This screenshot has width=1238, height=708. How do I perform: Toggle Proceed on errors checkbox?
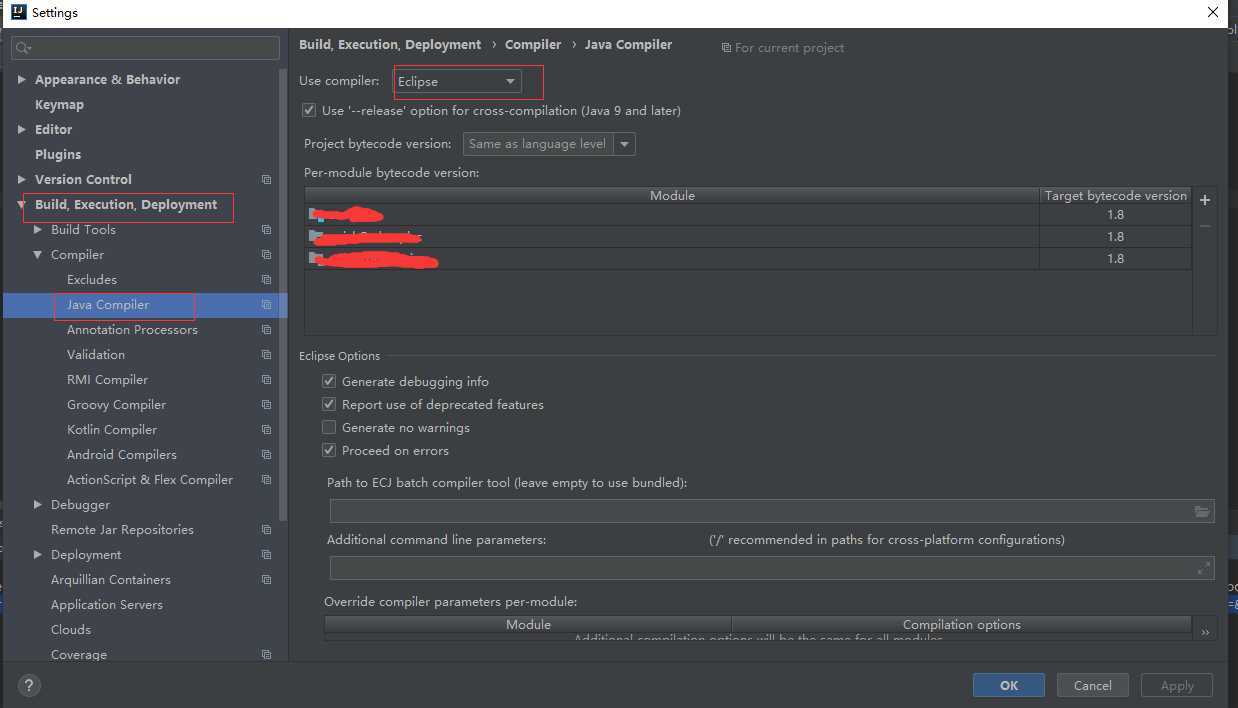[x=329, y=451]
